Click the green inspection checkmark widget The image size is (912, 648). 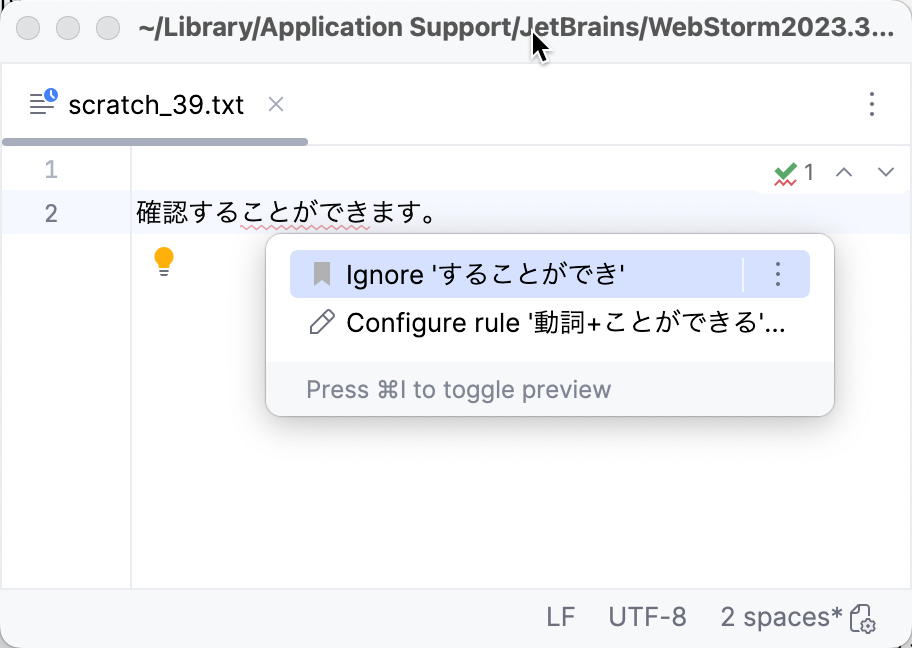pyautogui.click(x=787, y=171)
